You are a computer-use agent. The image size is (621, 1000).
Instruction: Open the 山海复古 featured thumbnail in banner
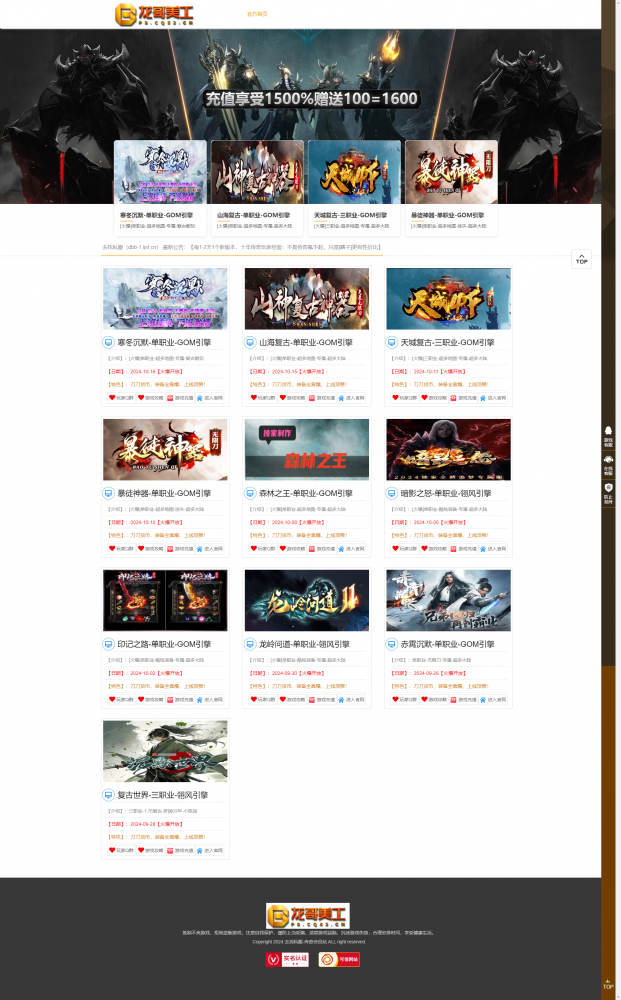coord(257,172)
